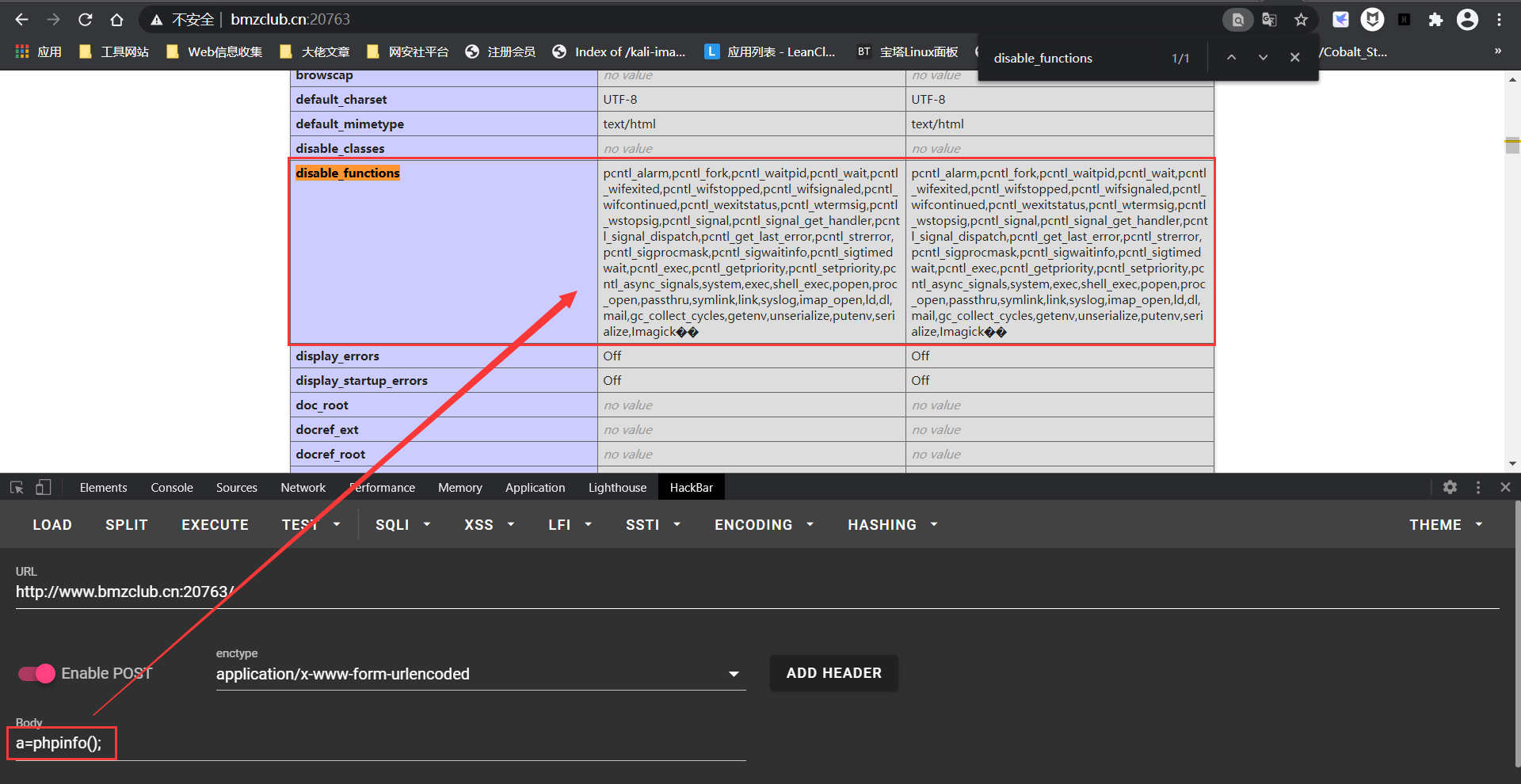1521x784 pixels.
Task: Toggle the device toolbar icon
Action: (x=43, y=487)
